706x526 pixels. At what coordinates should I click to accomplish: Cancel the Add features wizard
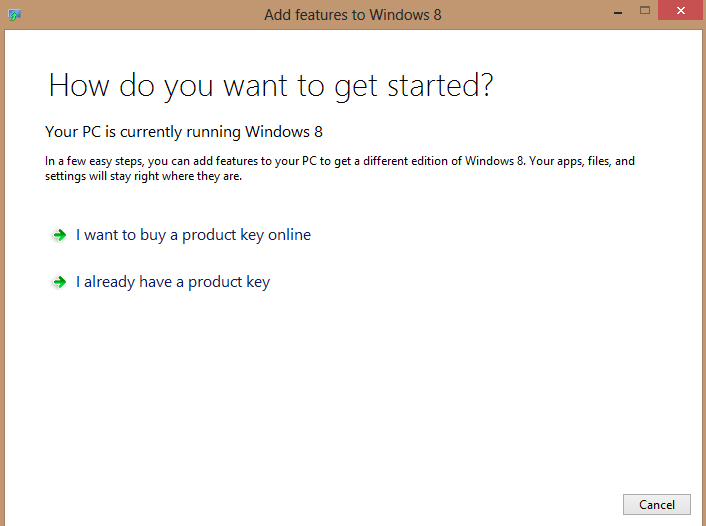(x=656, y=504)
